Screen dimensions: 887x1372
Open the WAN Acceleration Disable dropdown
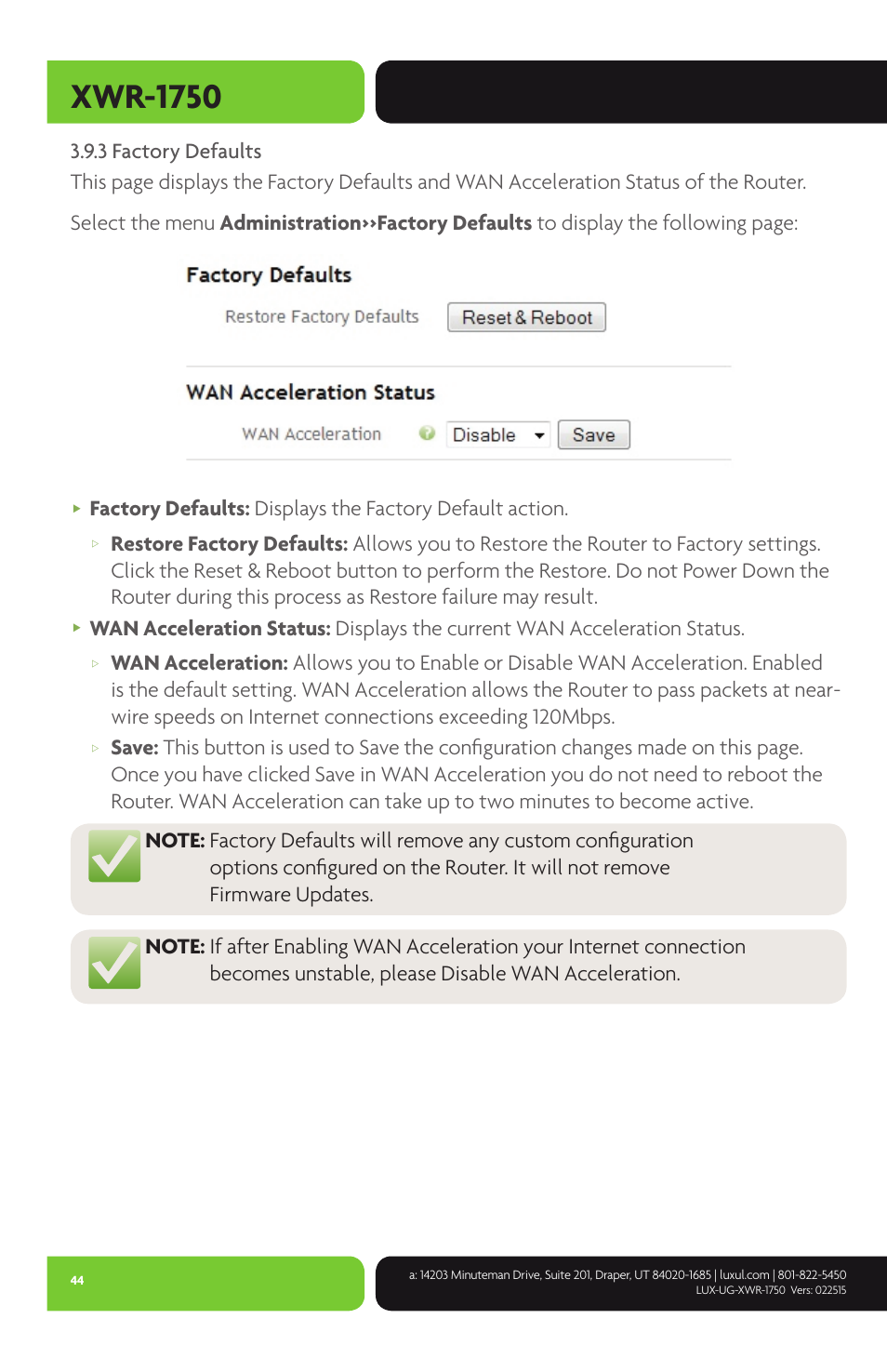(498, 434)
